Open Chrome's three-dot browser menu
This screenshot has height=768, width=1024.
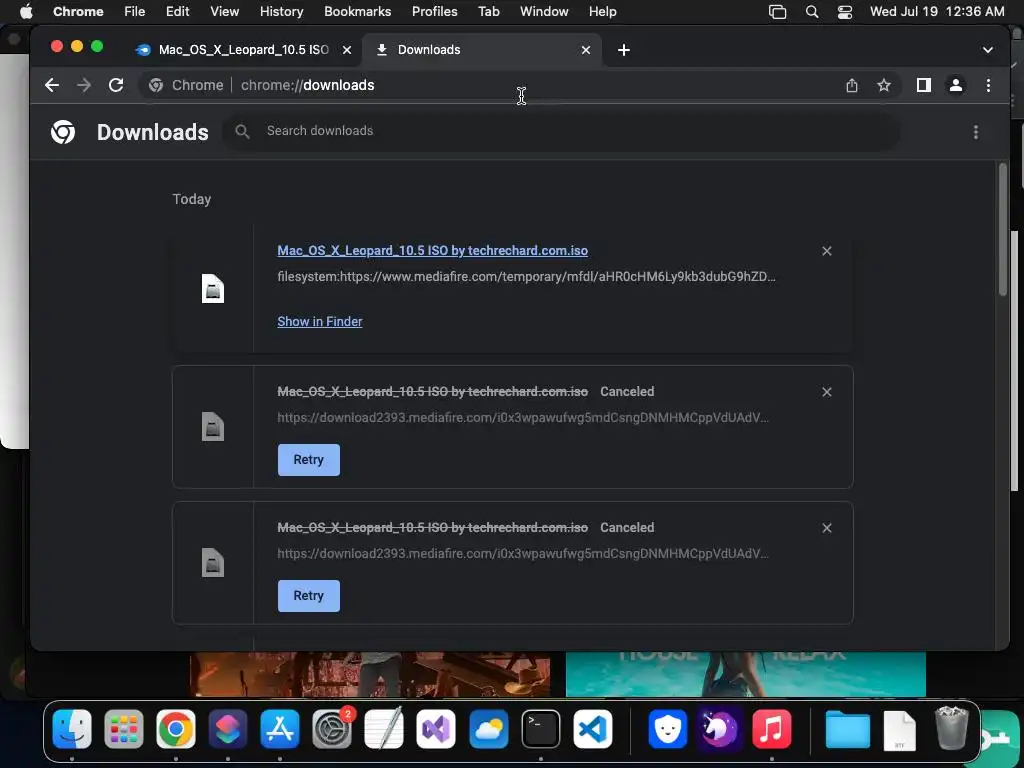(988, 85)
